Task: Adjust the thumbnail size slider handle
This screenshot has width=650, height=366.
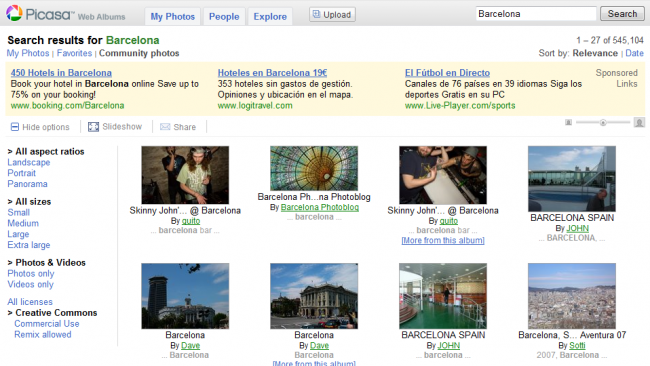Action: pos(603,122)
